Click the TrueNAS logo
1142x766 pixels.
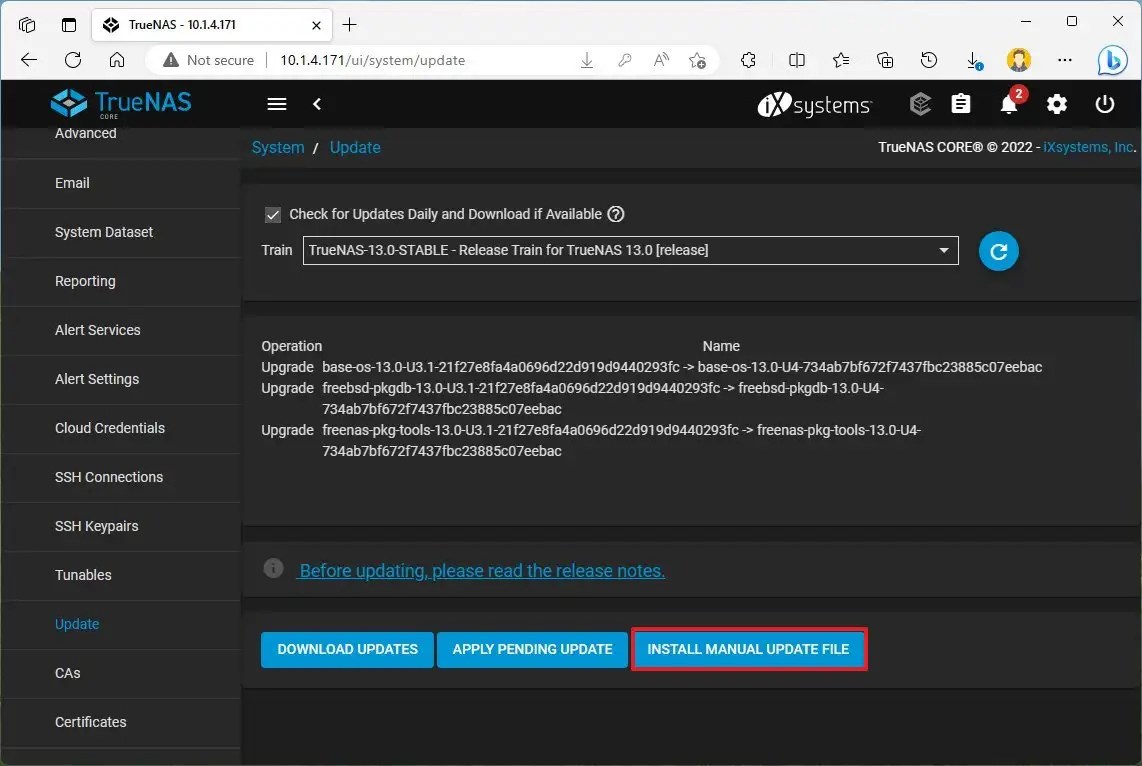point(120,103)
